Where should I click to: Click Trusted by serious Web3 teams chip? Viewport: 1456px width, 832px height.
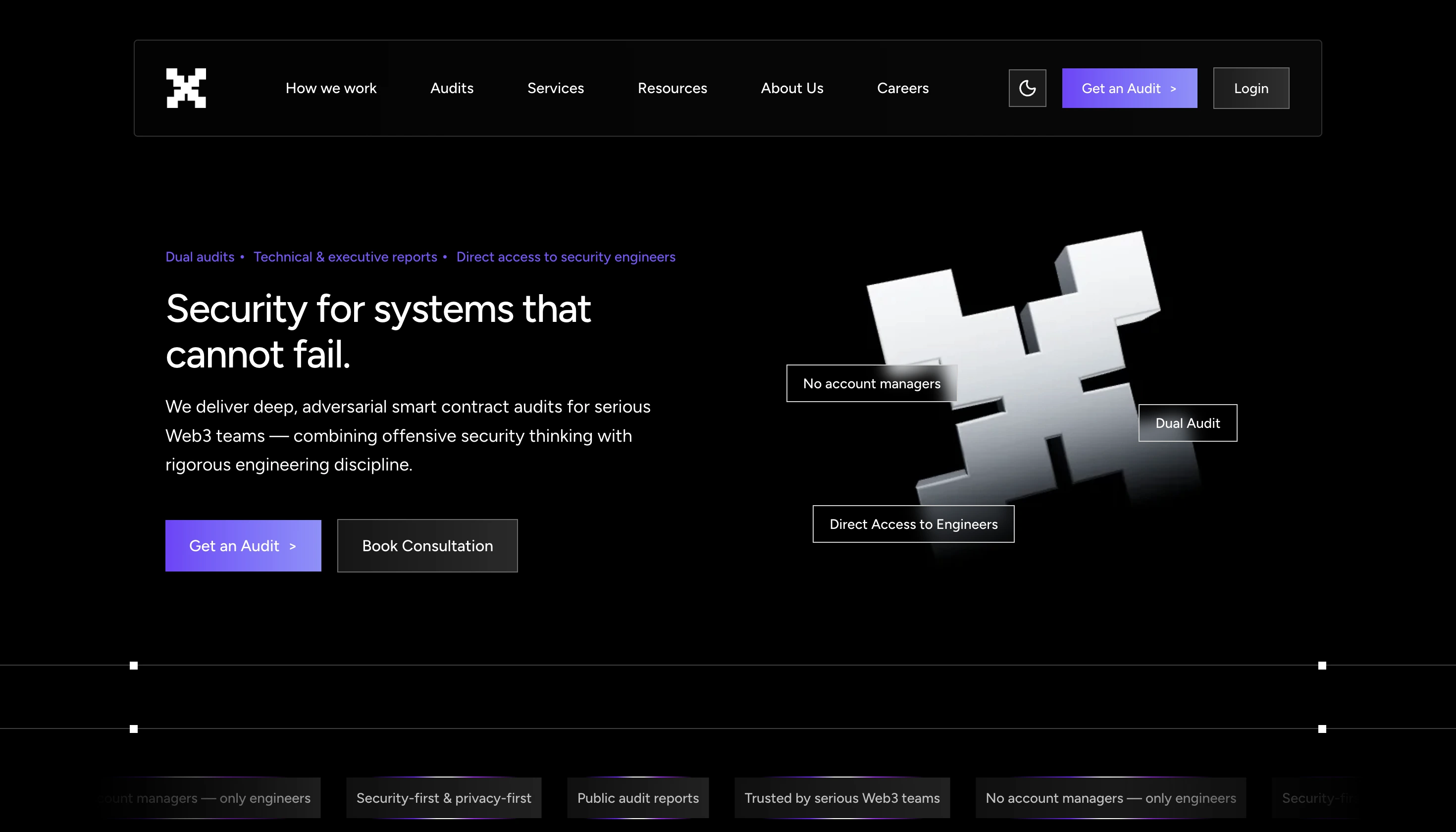pos(842,798)
